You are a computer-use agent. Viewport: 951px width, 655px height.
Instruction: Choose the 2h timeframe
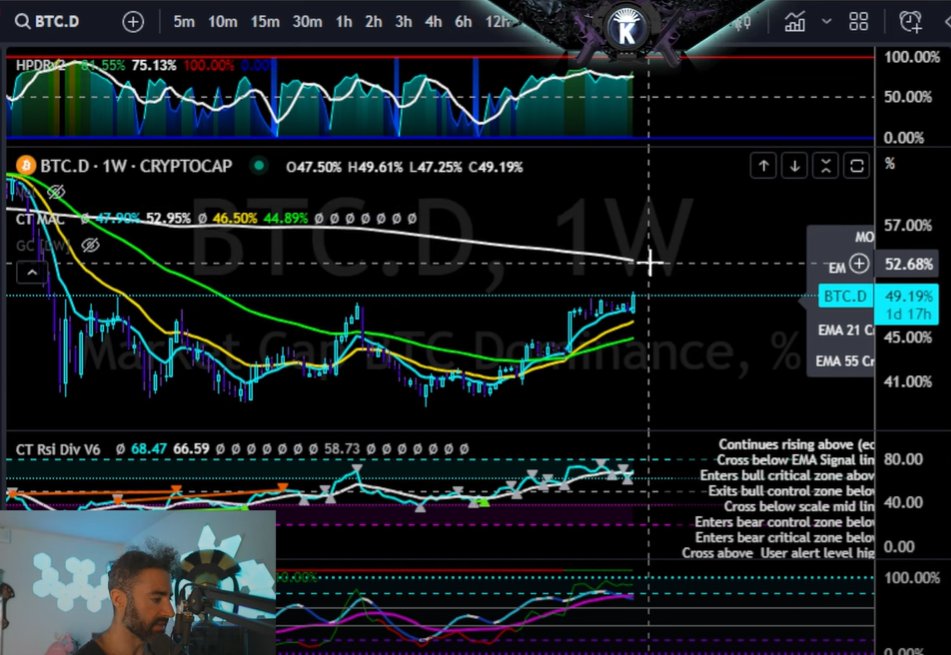[374, 22]
